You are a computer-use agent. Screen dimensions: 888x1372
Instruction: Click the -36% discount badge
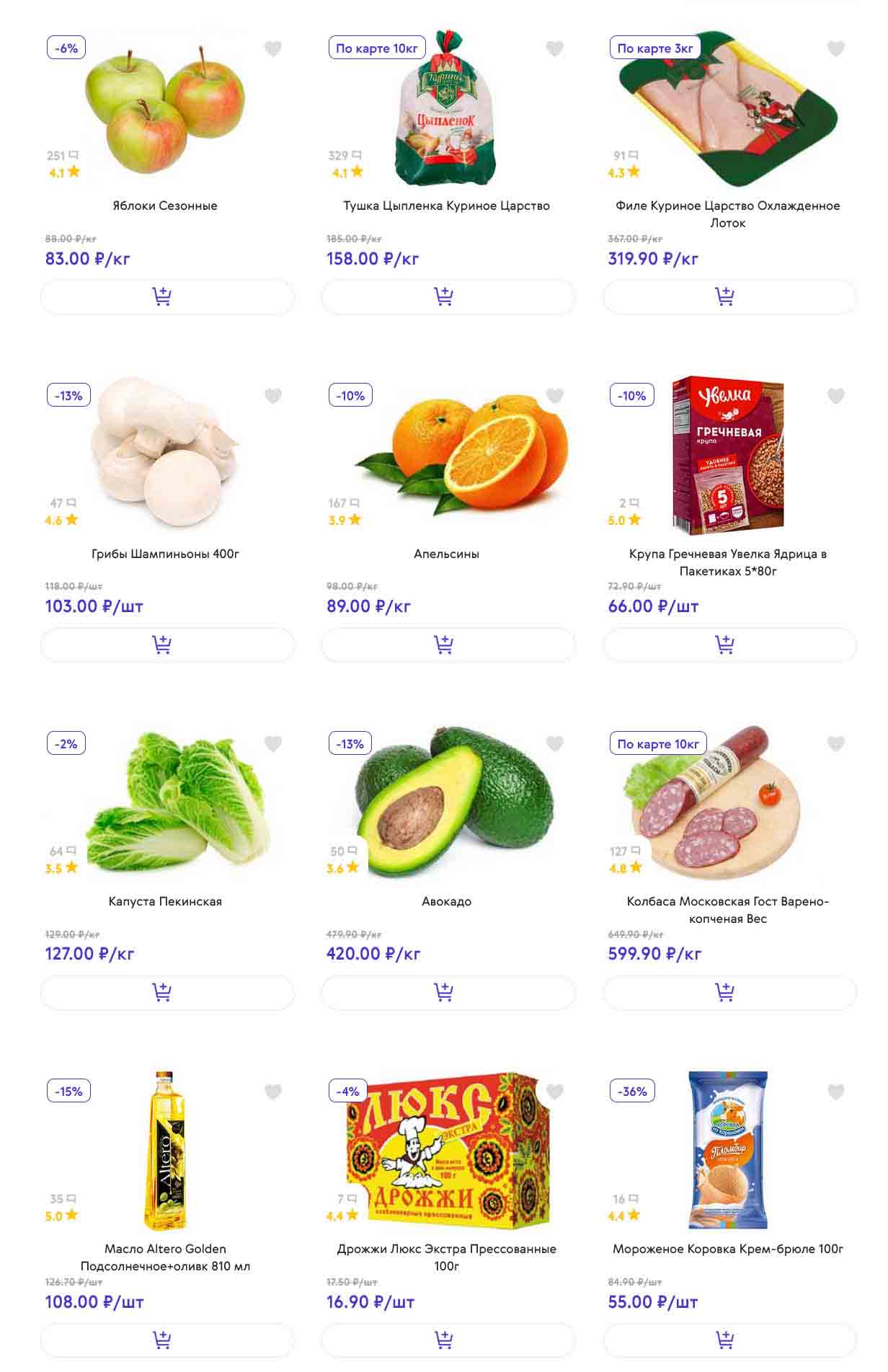[x=632, y=1092]
